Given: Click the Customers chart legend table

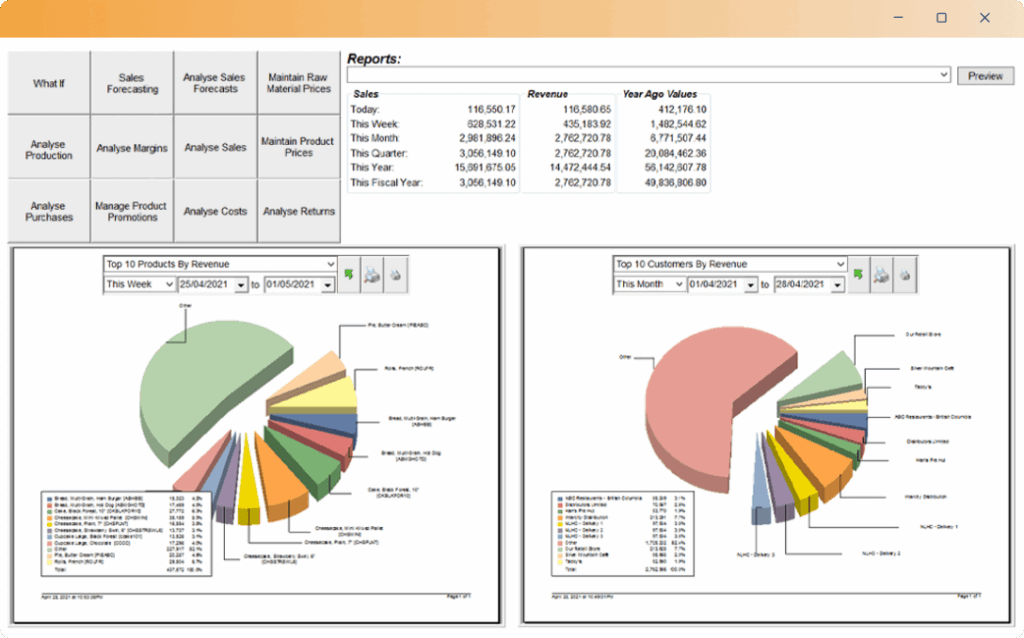Looking at the screenshot, I should point(622,534).
